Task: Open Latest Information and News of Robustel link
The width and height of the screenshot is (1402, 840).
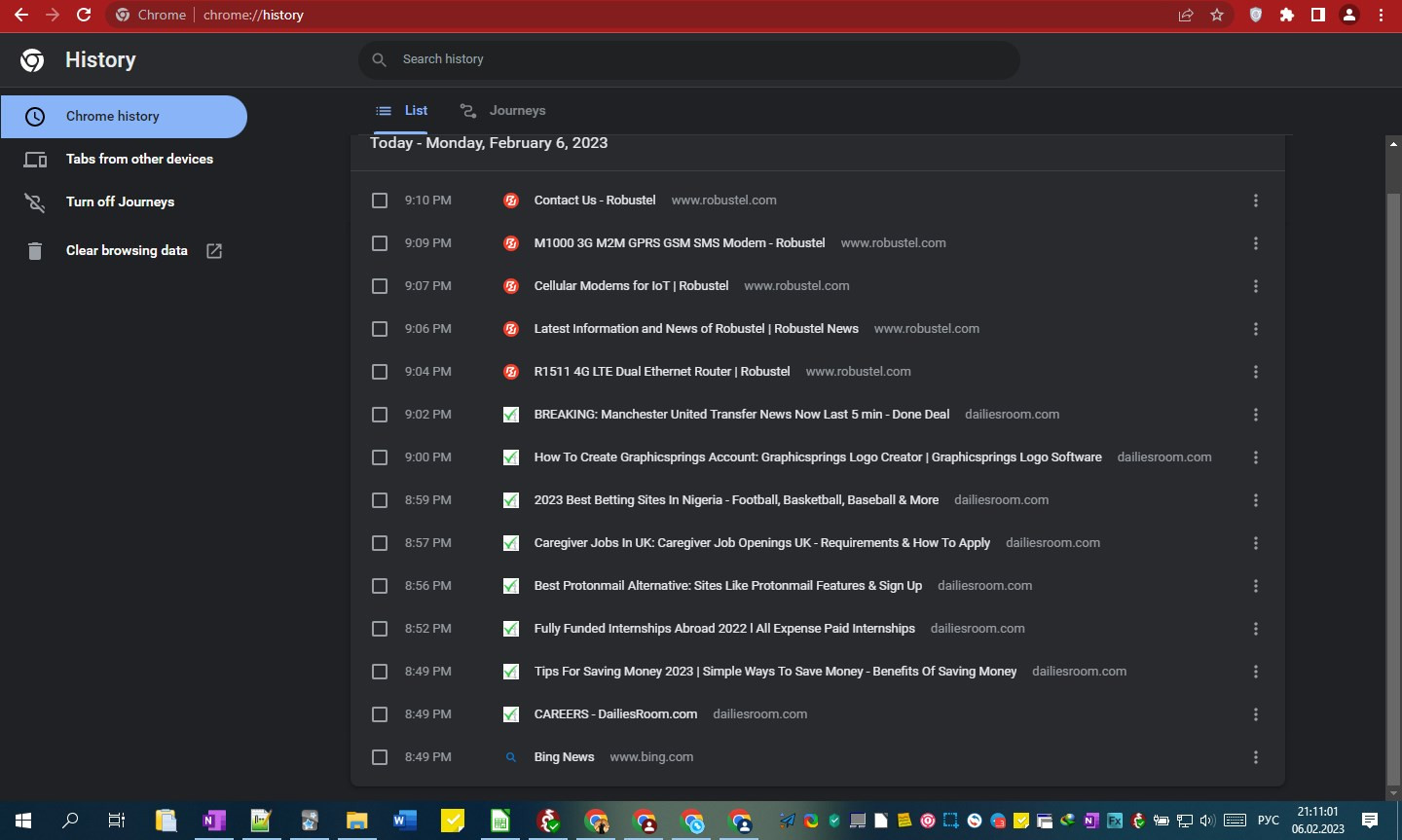Action: [696, 329]
